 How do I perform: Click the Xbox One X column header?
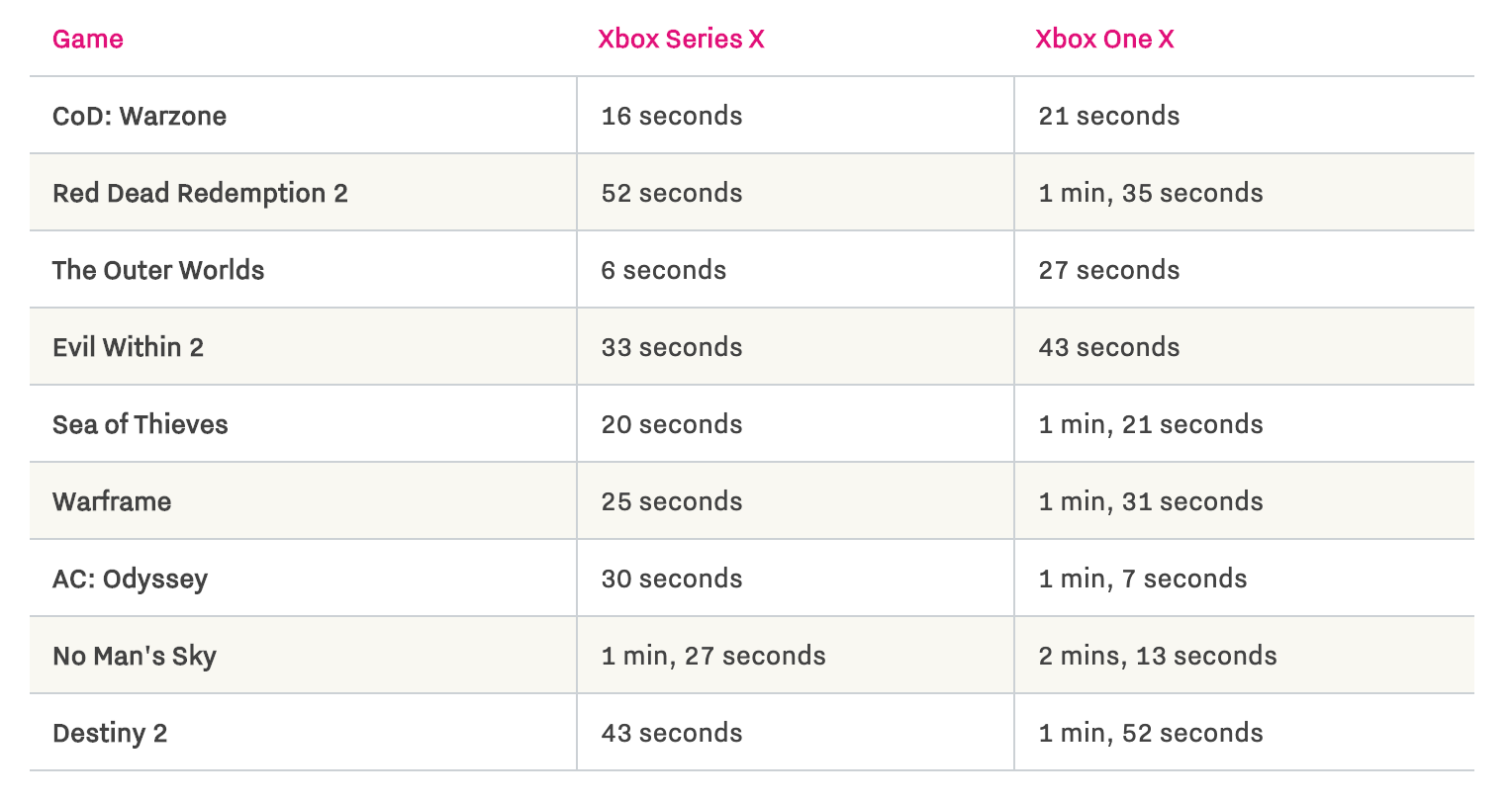point(1104,40)
